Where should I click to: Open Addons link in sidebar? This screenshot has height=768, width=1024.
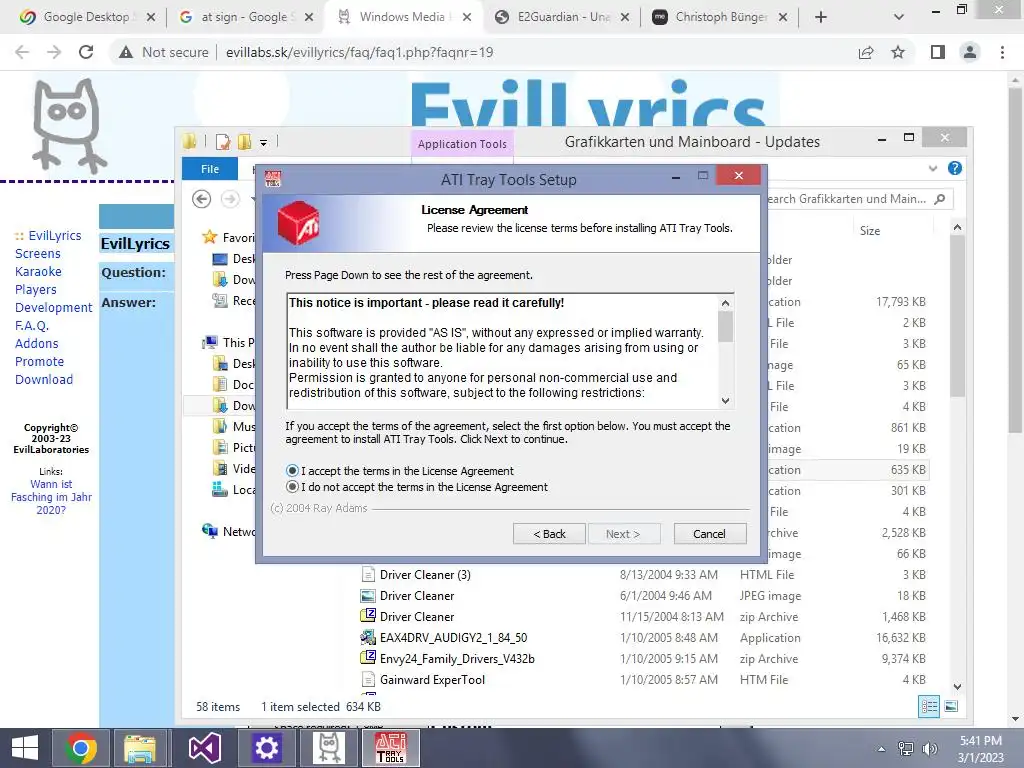(37, 344)
